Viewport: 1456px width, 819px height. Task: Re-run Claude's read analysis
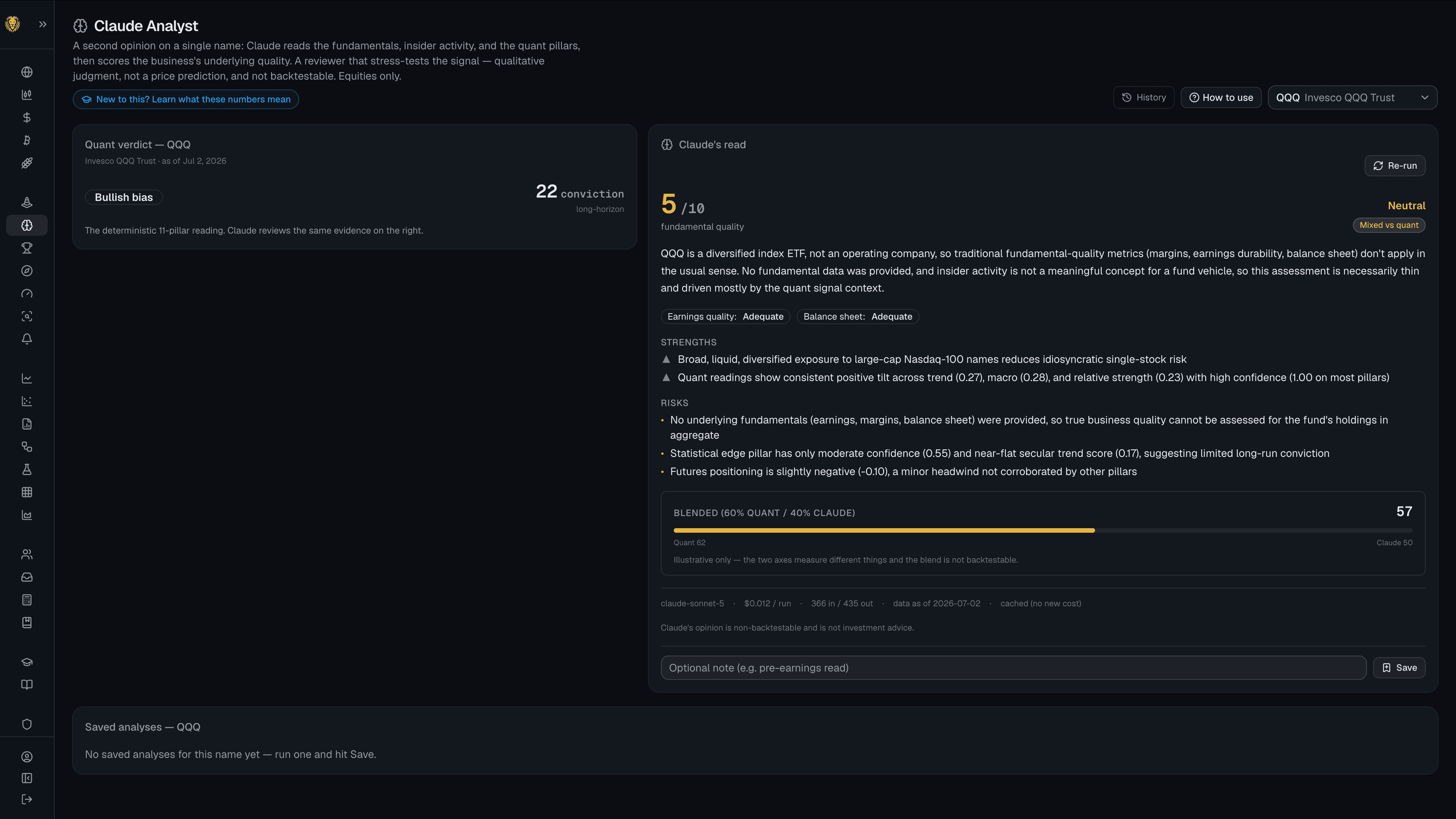(1395, 166)
